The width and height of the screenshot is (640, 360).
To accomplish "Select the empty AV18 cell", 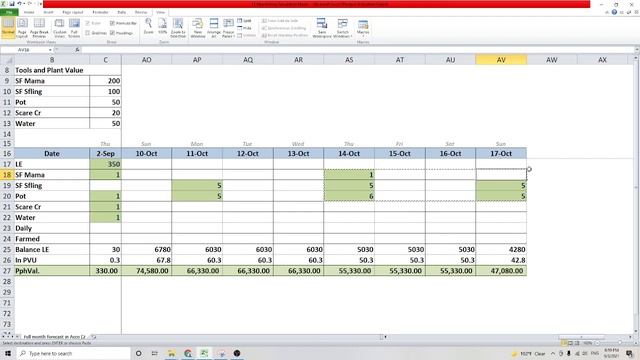I will [501, 175].
